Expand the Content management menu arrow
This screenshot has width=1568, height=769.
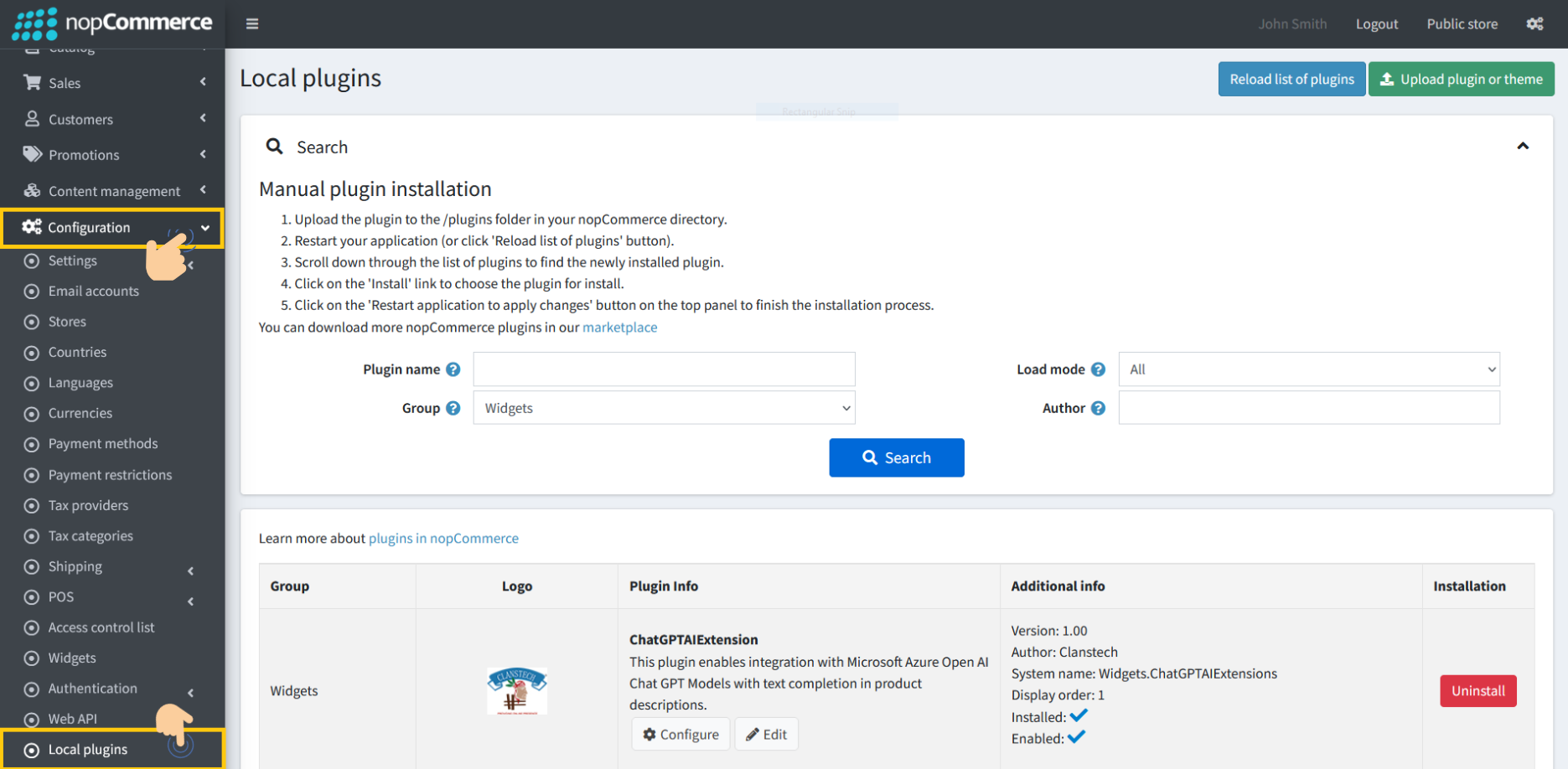[203, 190]
